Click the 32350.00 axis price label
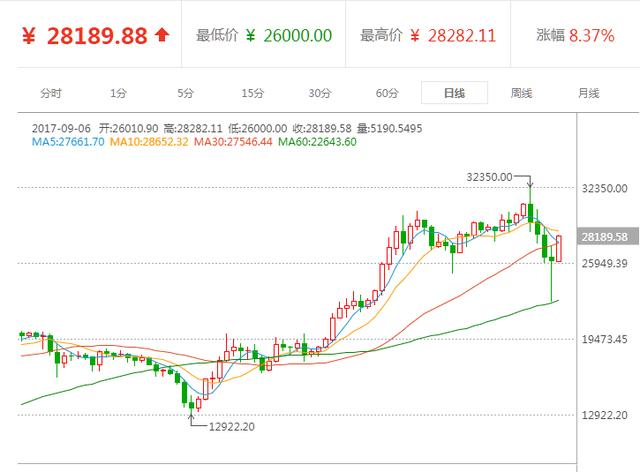The height and width of the screenshot is (472, 640). point(604,188)
